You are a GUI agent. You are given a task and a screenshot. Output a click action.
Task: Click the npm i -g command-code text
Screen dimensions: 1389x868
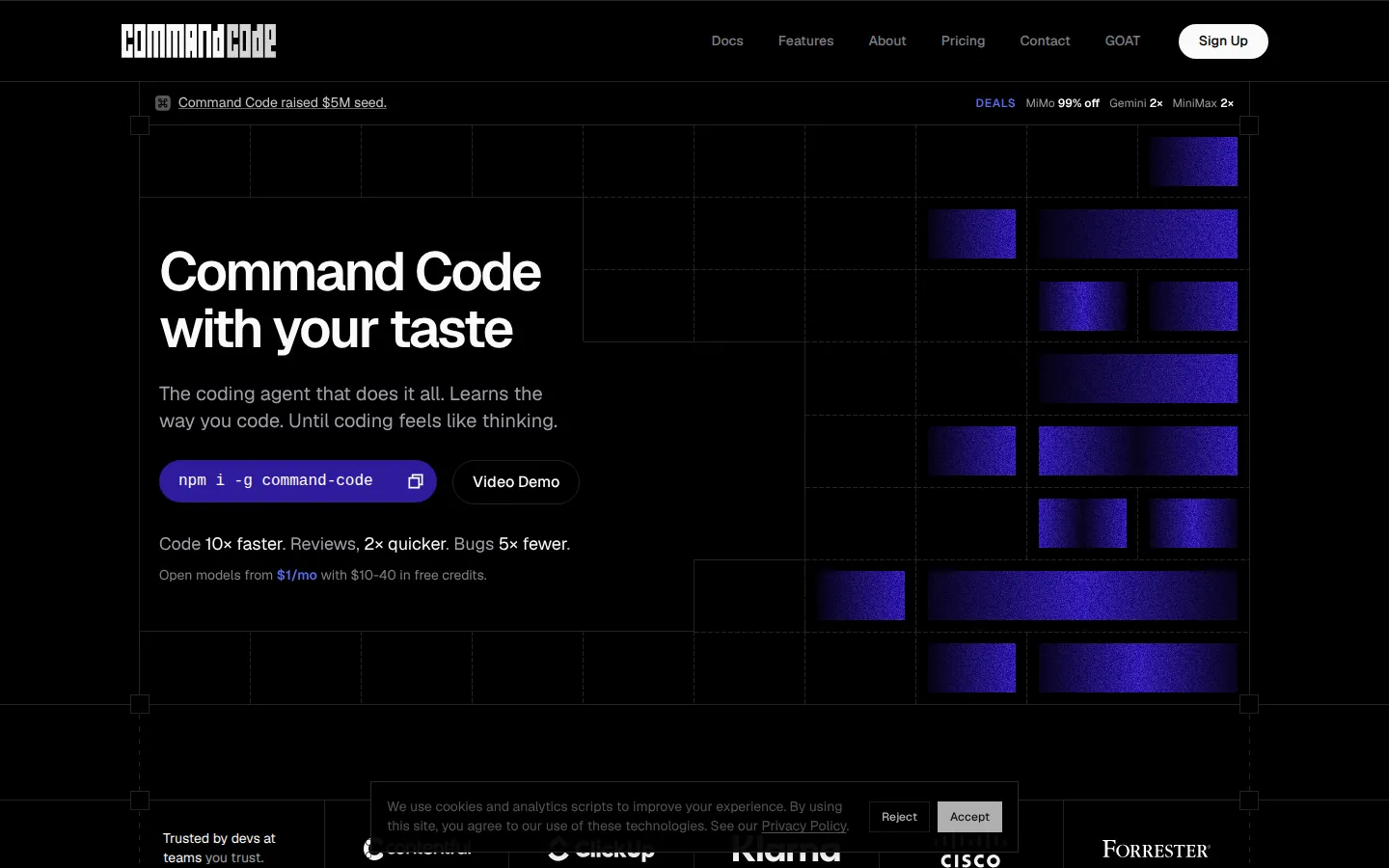click(x=276, y=480)
